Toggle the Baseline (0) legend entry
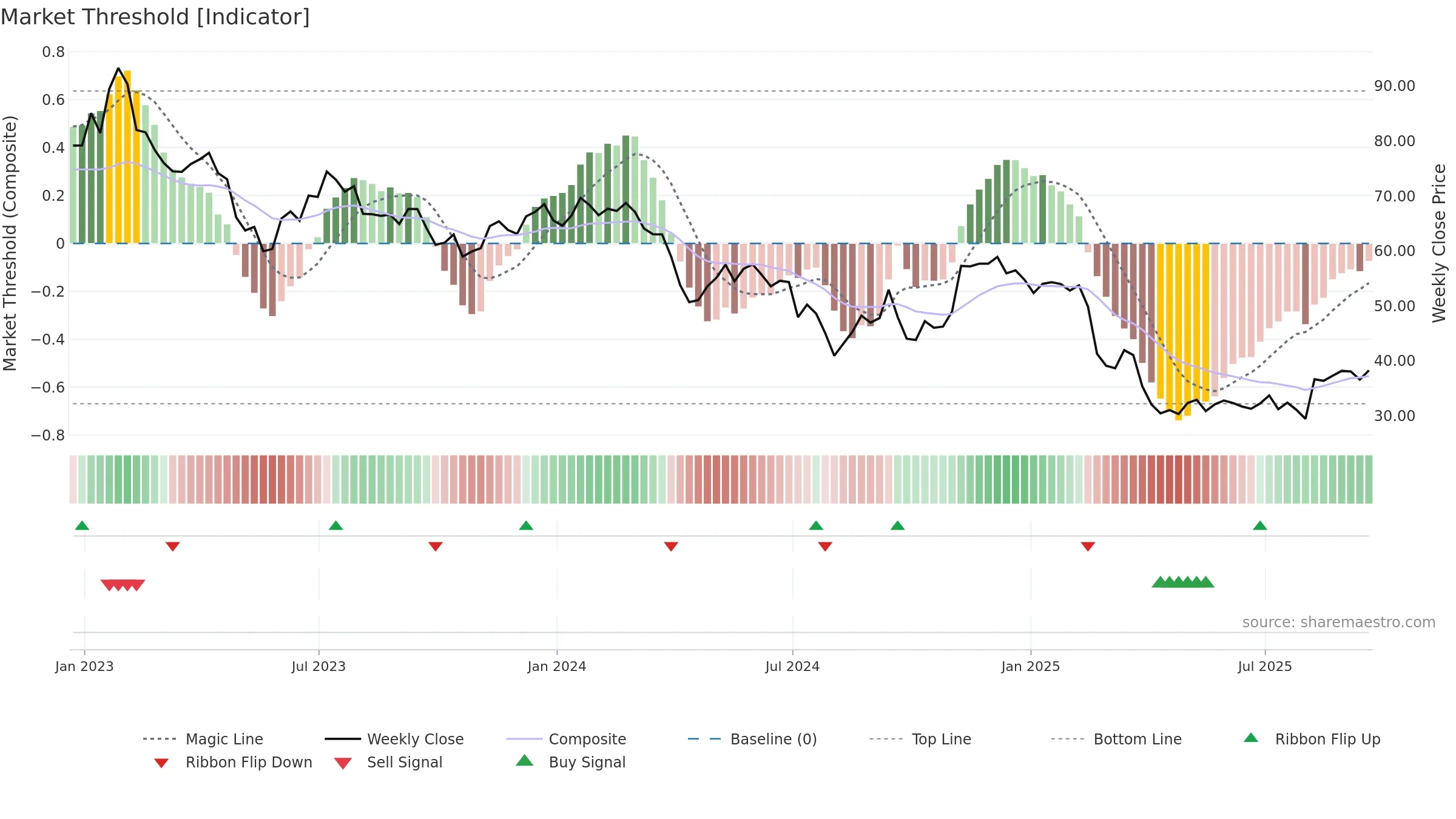This screenshot has width=1456, height=819. click(x=752, y=739)
